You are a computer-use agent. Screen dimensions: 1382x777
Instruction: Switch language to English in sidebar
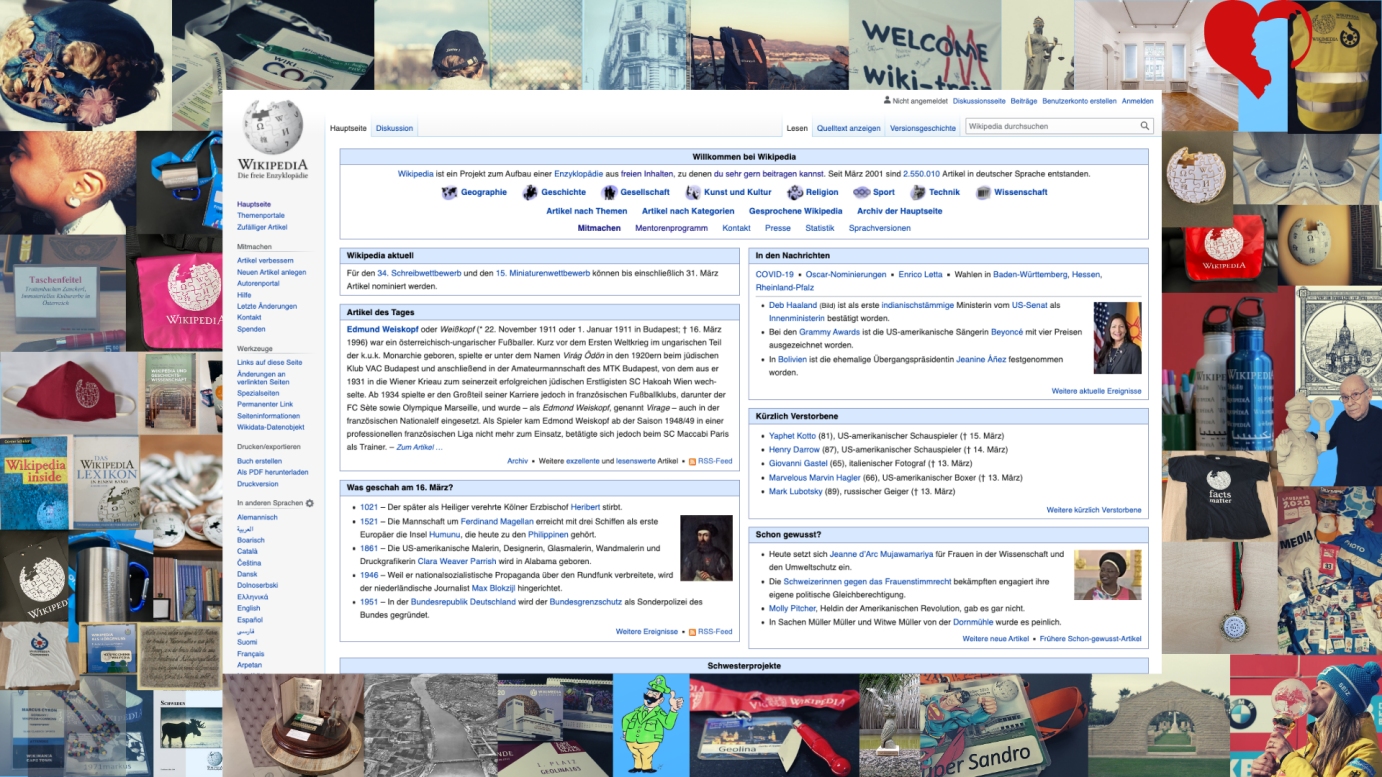coord(249,608)
